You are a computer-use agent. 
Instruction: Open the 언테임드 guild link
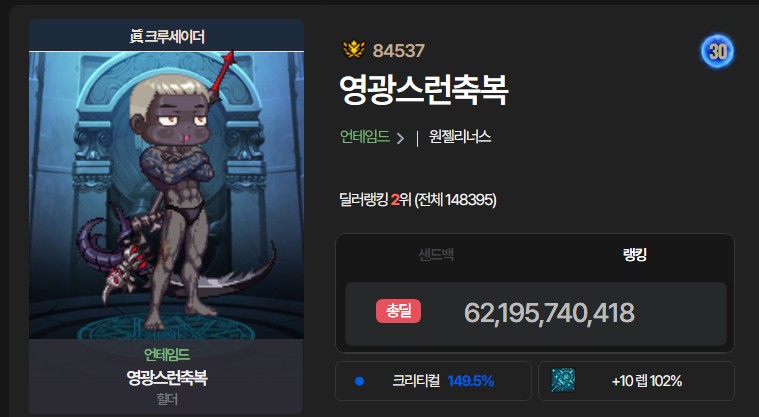[x=365, y=137]
